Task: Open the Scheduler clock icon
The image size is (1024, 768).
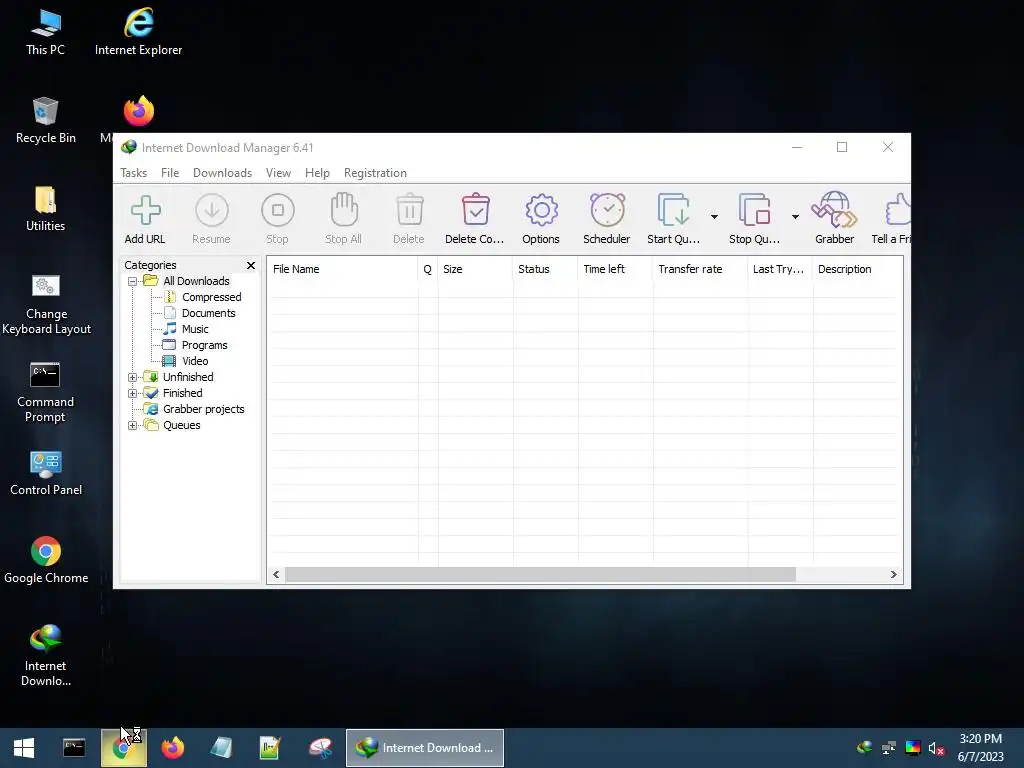Action: pos(607,219)
